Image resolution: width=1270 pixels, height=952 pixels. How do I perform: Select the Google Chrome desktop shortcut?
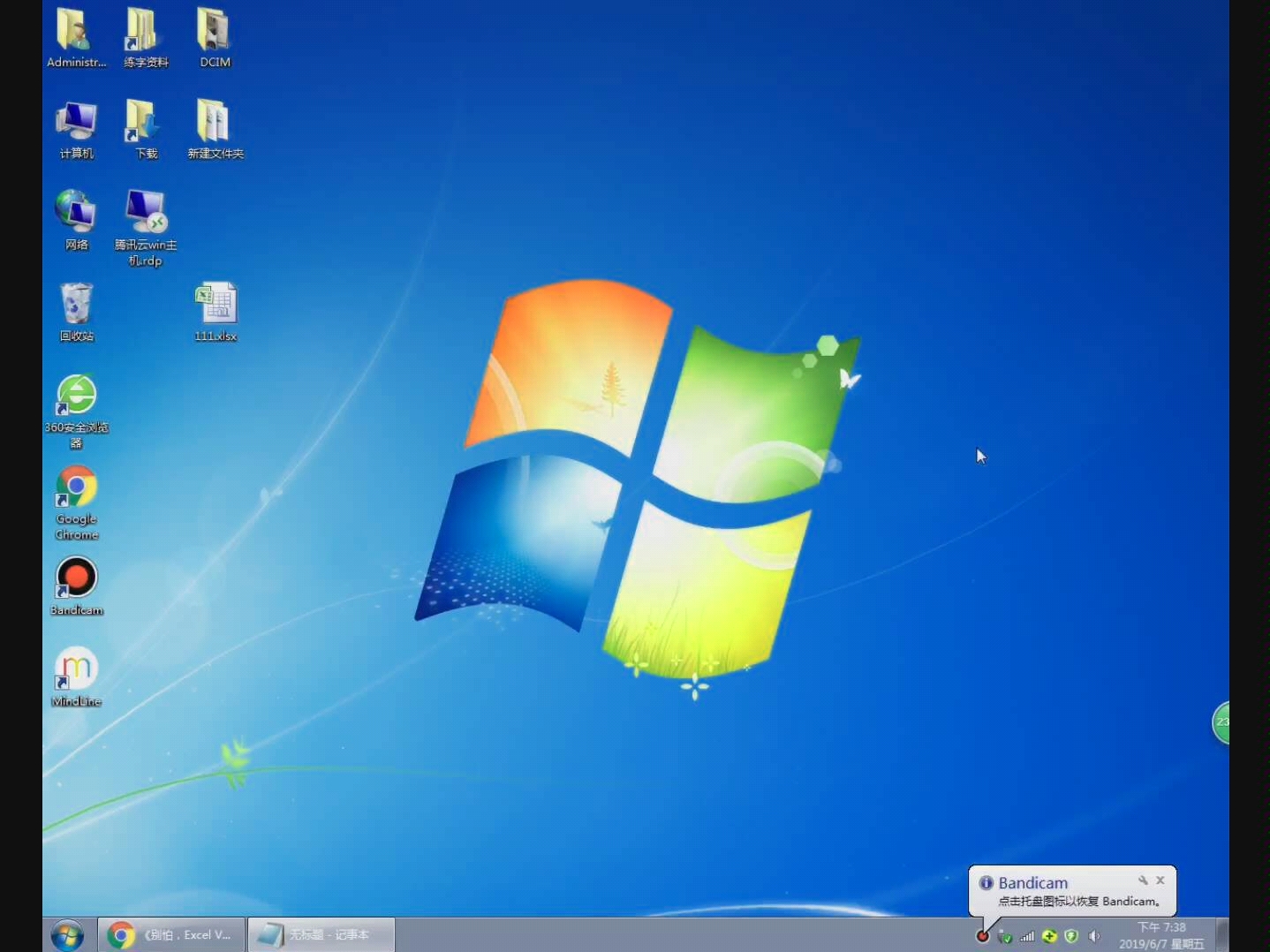[76, 502]
